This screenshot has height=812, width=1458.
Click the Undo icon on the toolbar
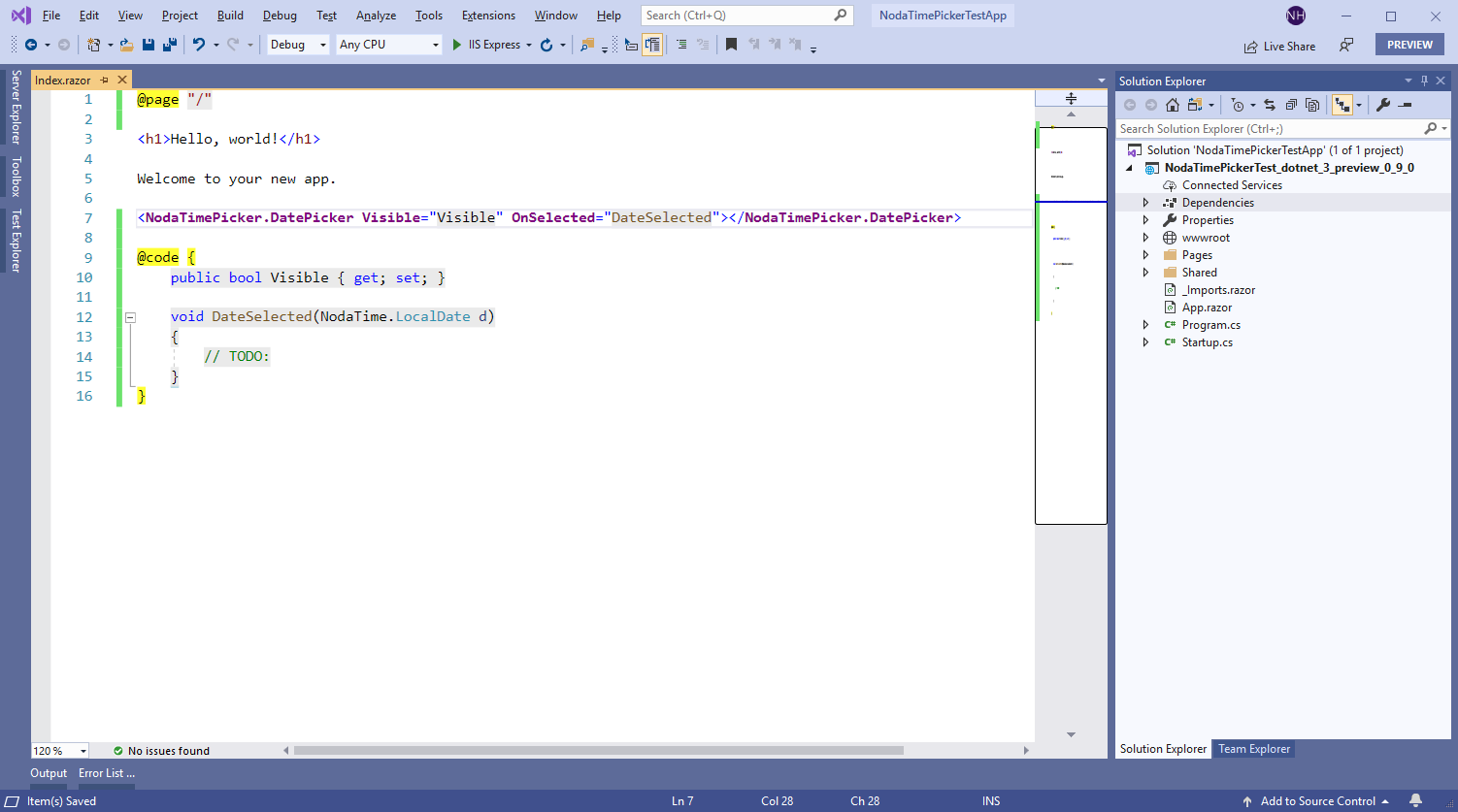click(x=199, y=44)
